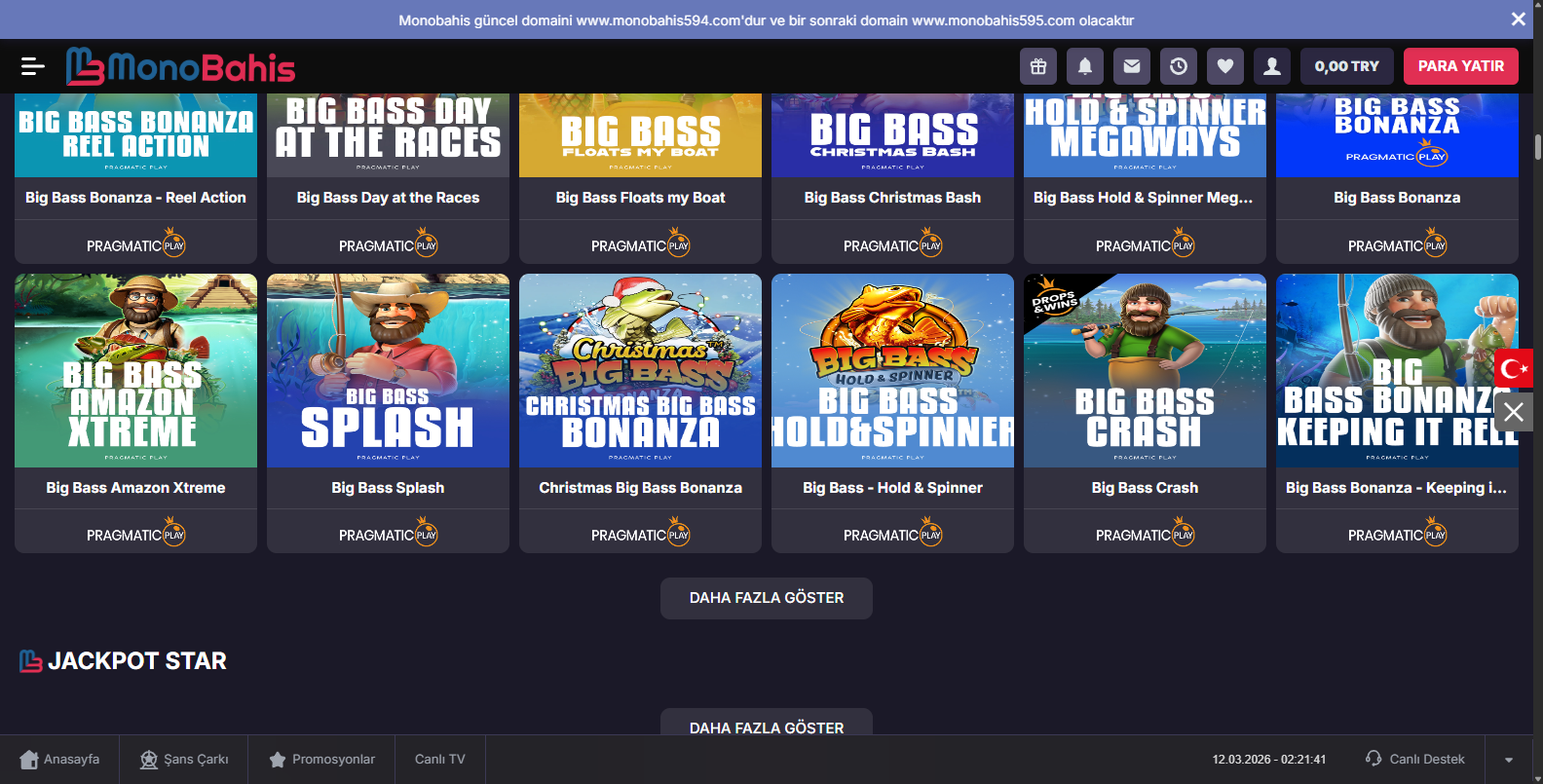Open Canlı TV from the bottom bar
Screen dimensions: 1543x784
tap(440, 760)
